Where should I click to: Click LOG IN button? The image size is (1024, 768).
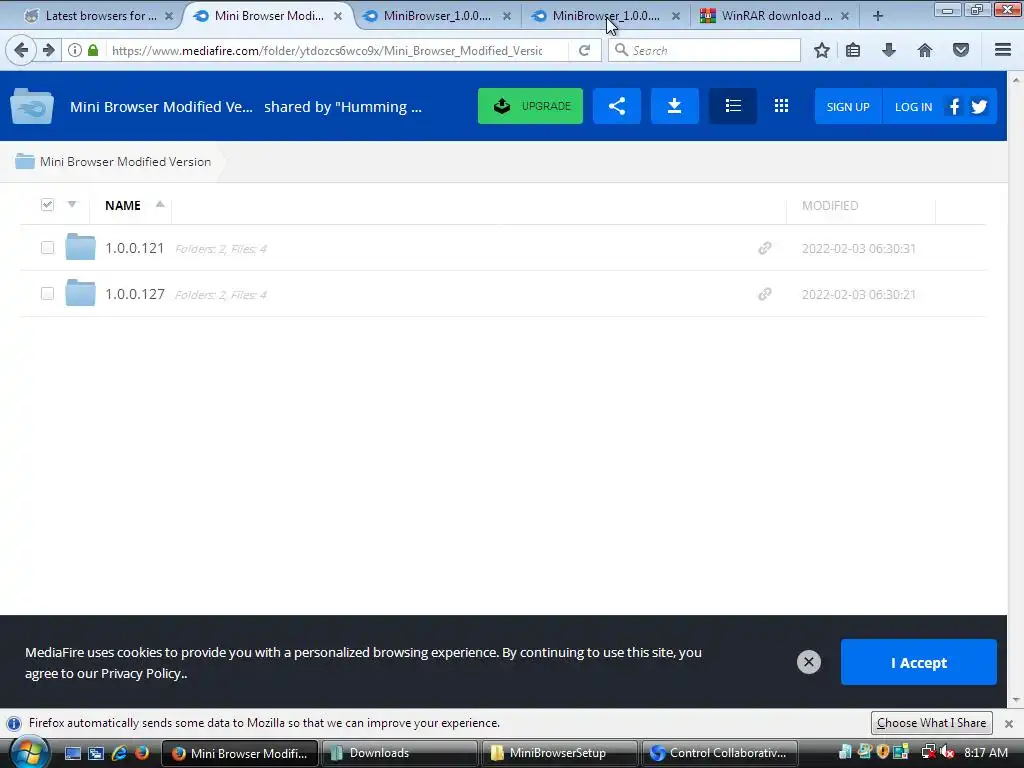tap(913, 106)
